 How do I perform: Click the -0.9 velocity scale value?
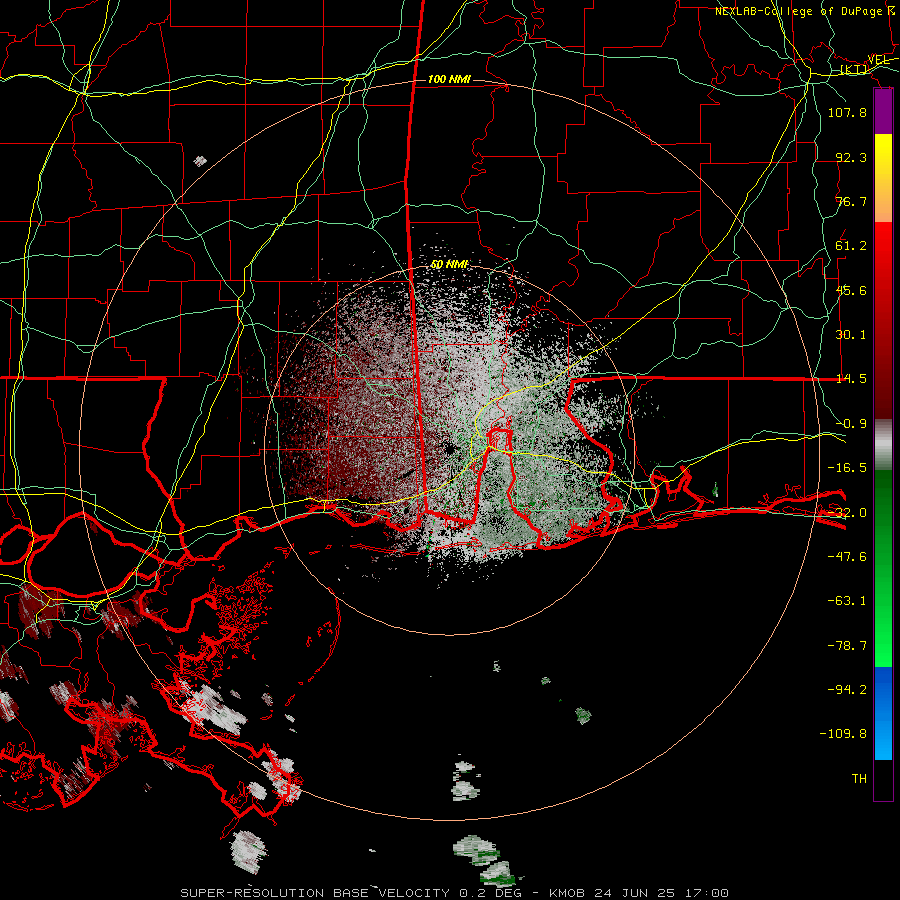[851, 424]
